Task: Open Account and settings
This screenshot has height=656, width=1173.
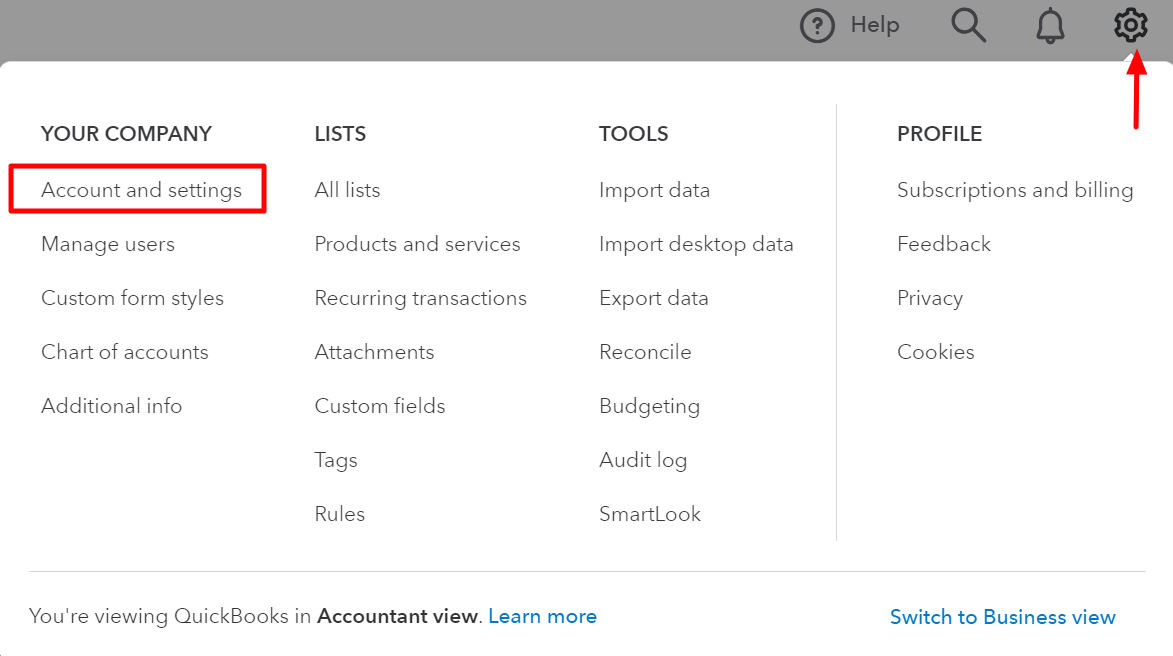Action: click(x=141, y=190)
